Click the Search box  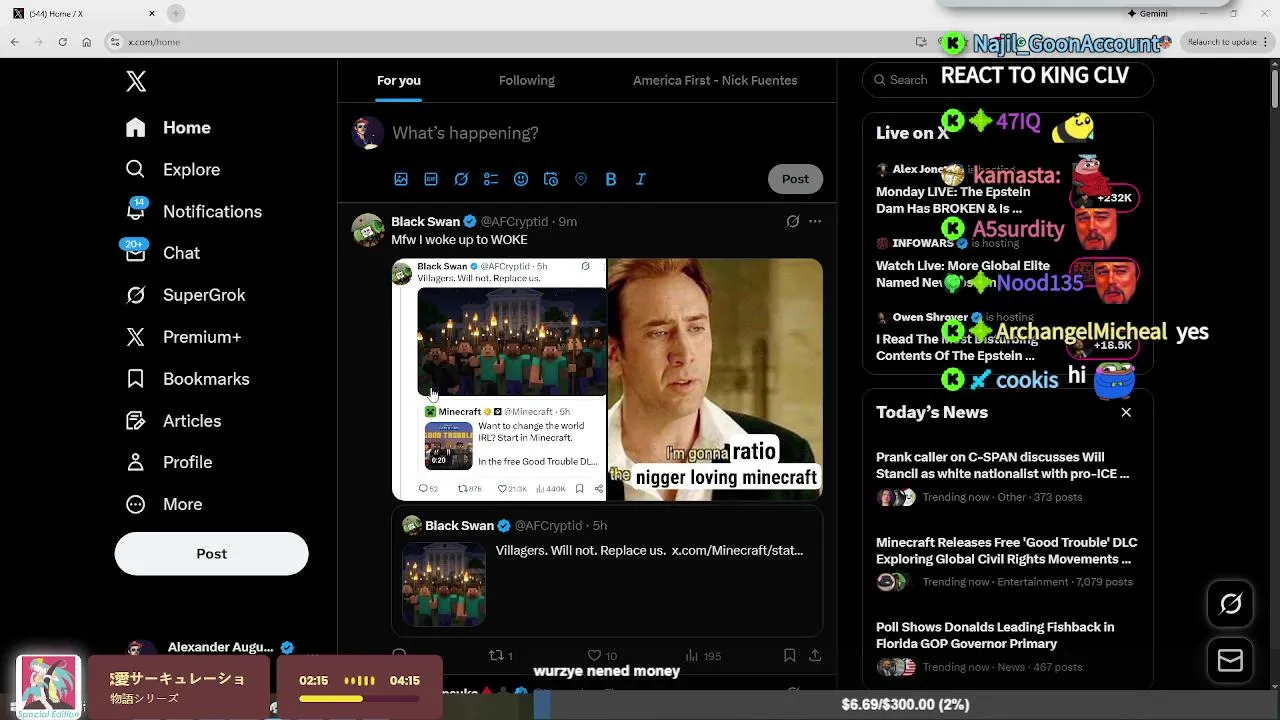click(1007, 80)
